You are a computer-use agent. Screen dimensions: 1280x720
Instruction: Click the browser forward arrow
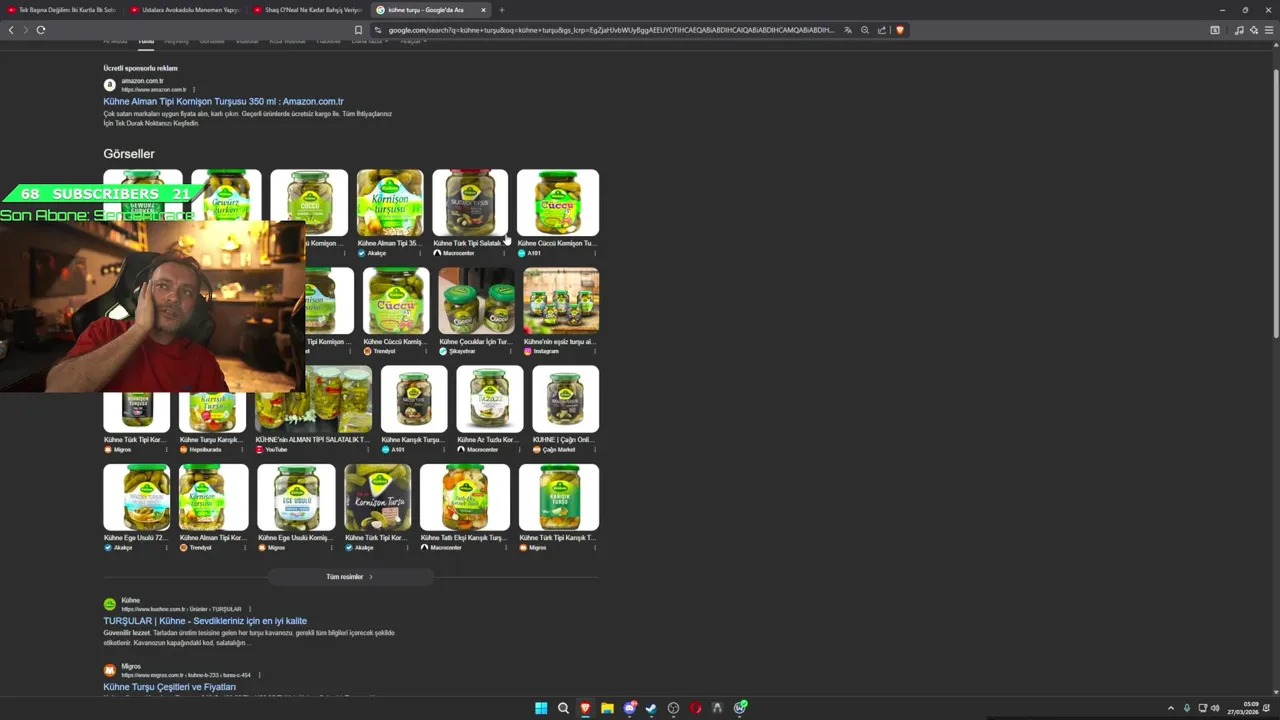point(25,30)
